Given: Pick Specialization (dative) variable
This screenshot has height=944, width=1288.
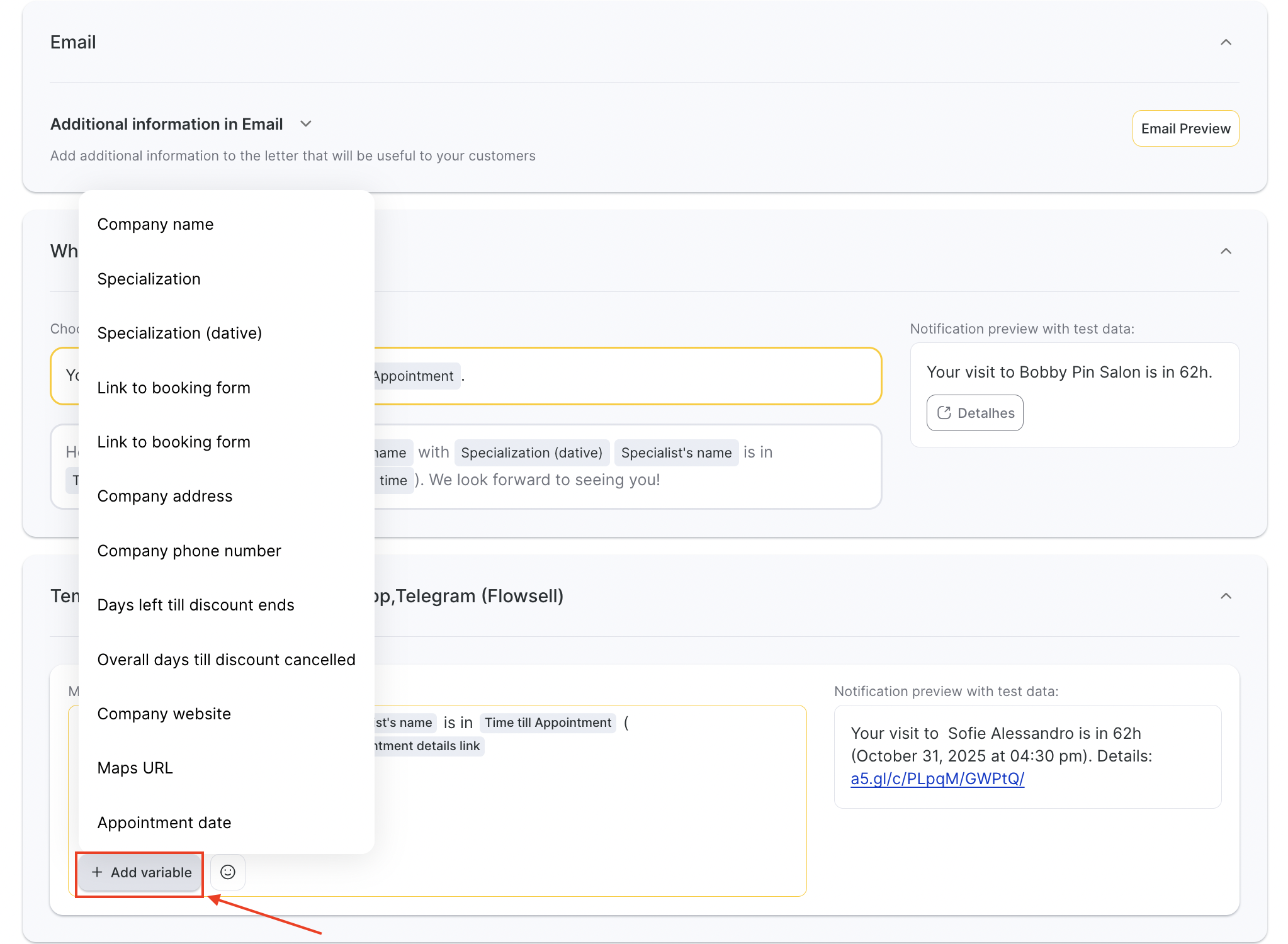Looking at the screenshot, I should point(179,333).
